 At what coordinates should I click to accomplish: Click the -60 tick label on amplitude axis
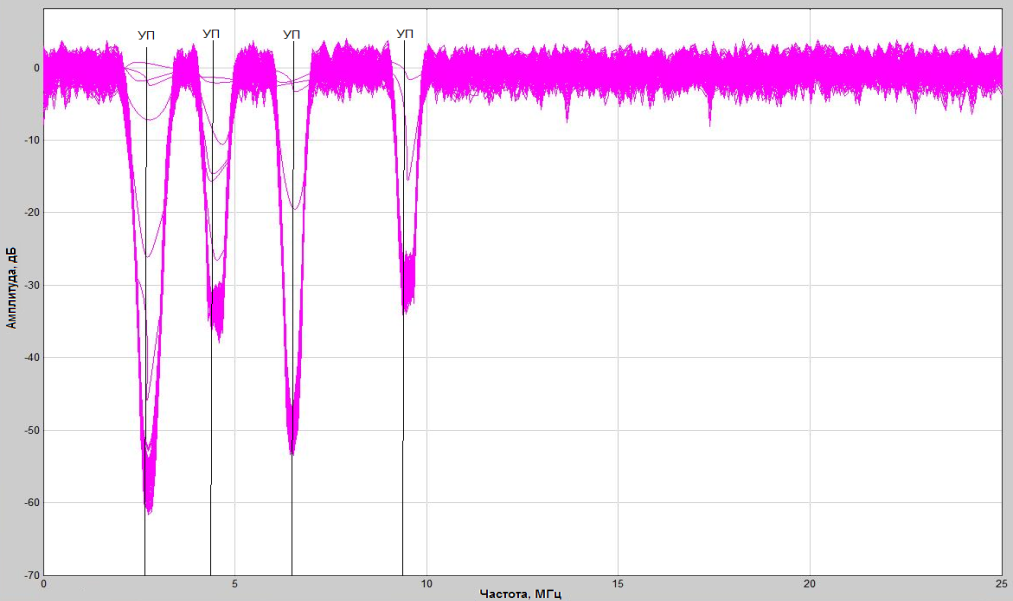[30, 503]
